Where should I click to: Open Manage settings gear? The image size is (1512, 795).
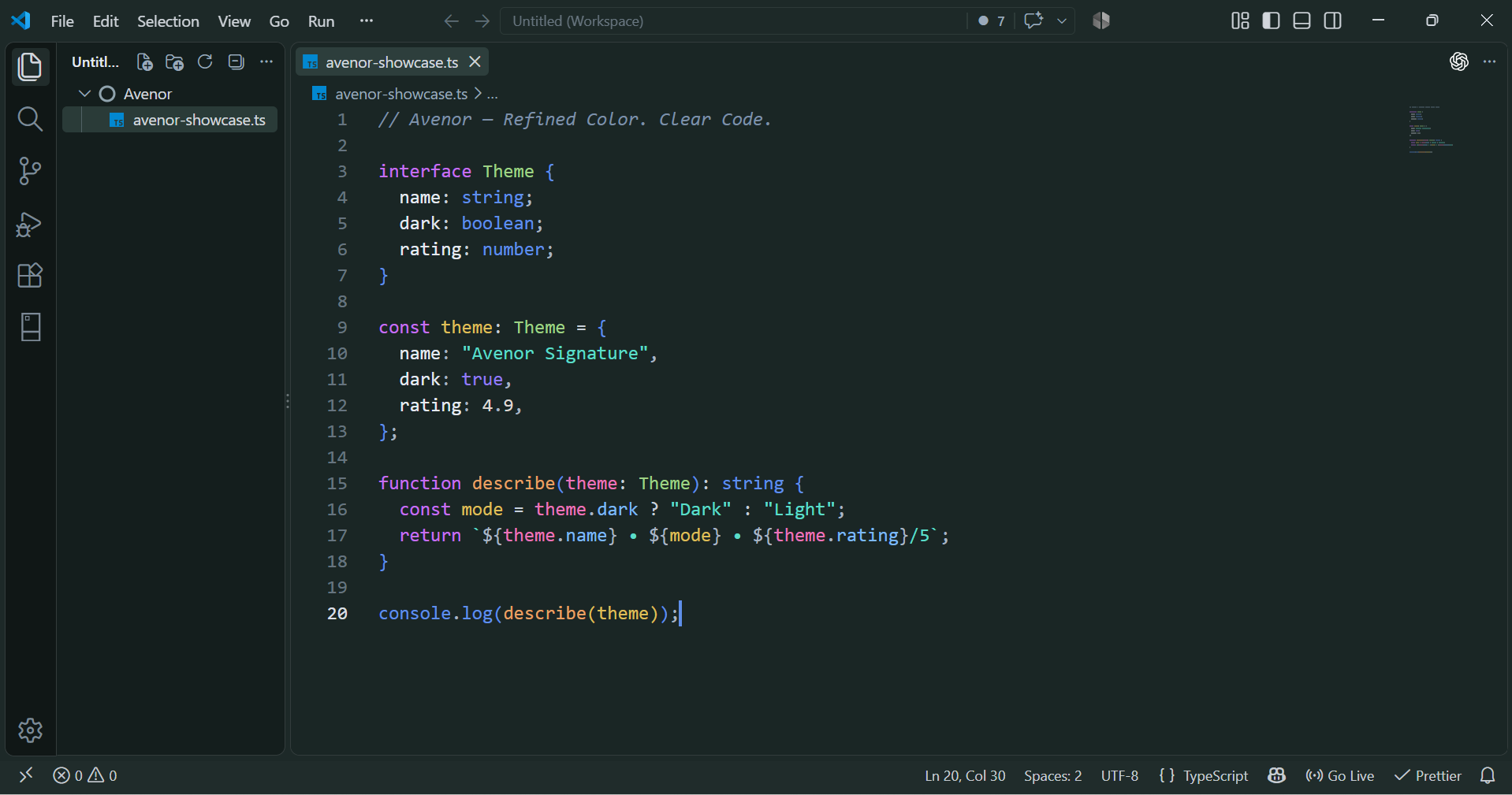30,730
